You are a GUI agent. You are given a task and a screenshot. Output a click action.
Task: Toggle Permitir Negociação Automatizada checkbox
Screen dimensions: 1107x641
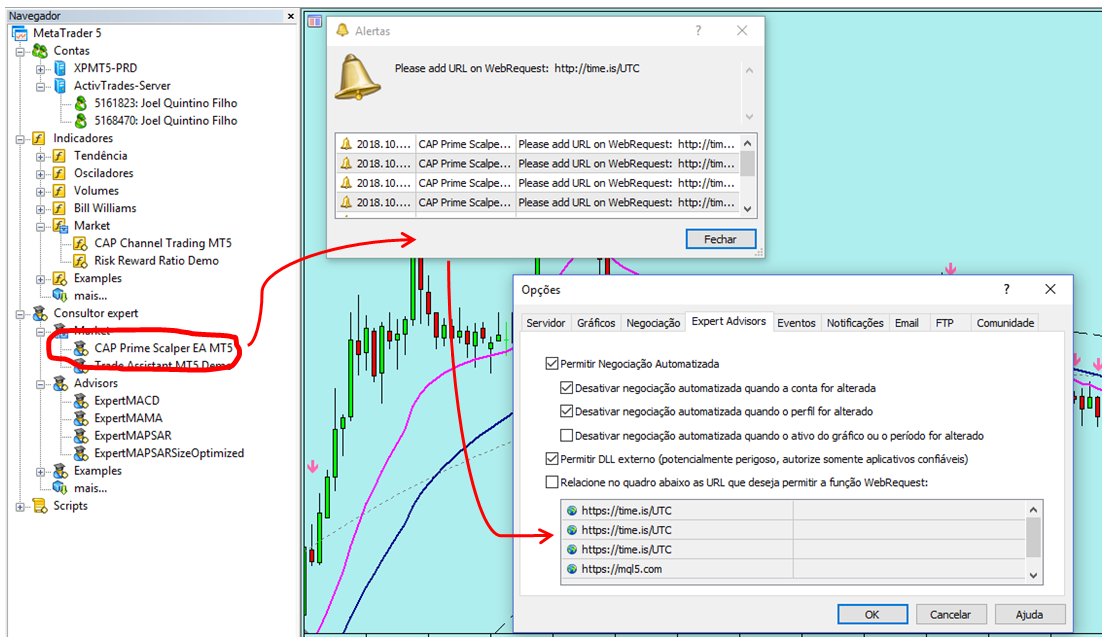tap(552, 364)
